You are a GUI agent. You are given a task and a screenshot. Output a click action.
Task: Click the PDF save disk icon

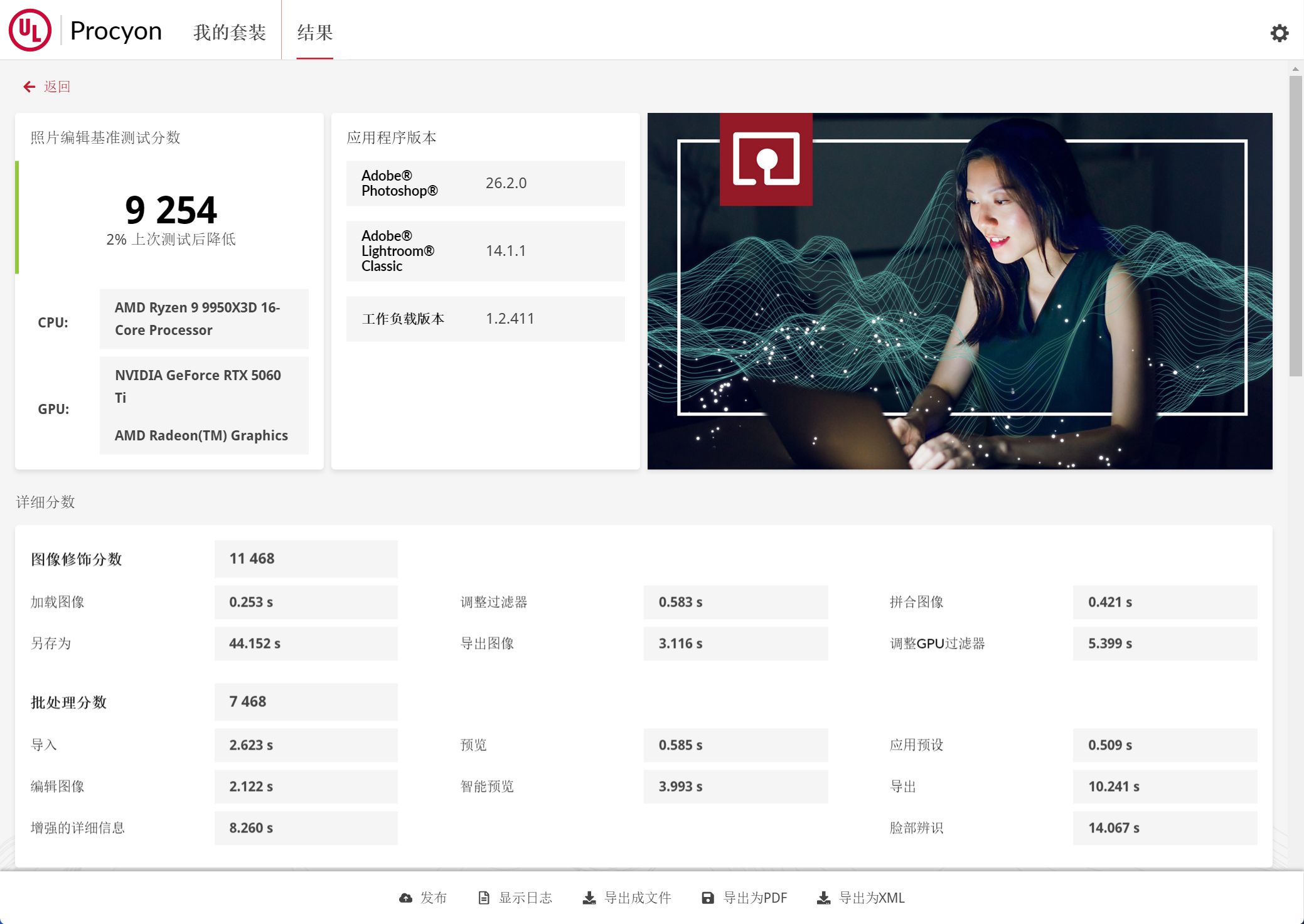pyautogui.click(x=708, y=898)
